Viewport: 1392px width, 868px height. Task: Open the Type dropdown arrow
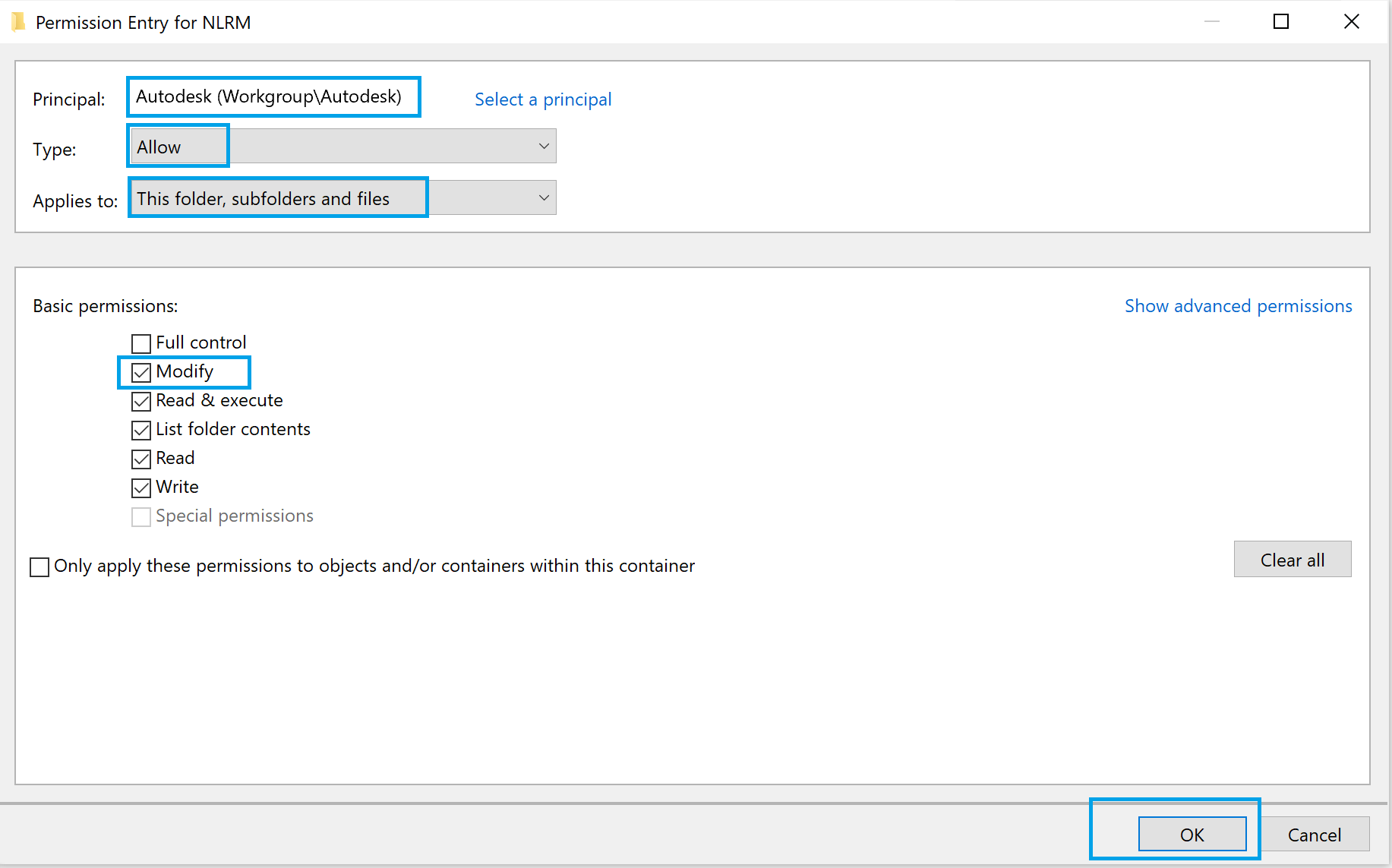543,147
